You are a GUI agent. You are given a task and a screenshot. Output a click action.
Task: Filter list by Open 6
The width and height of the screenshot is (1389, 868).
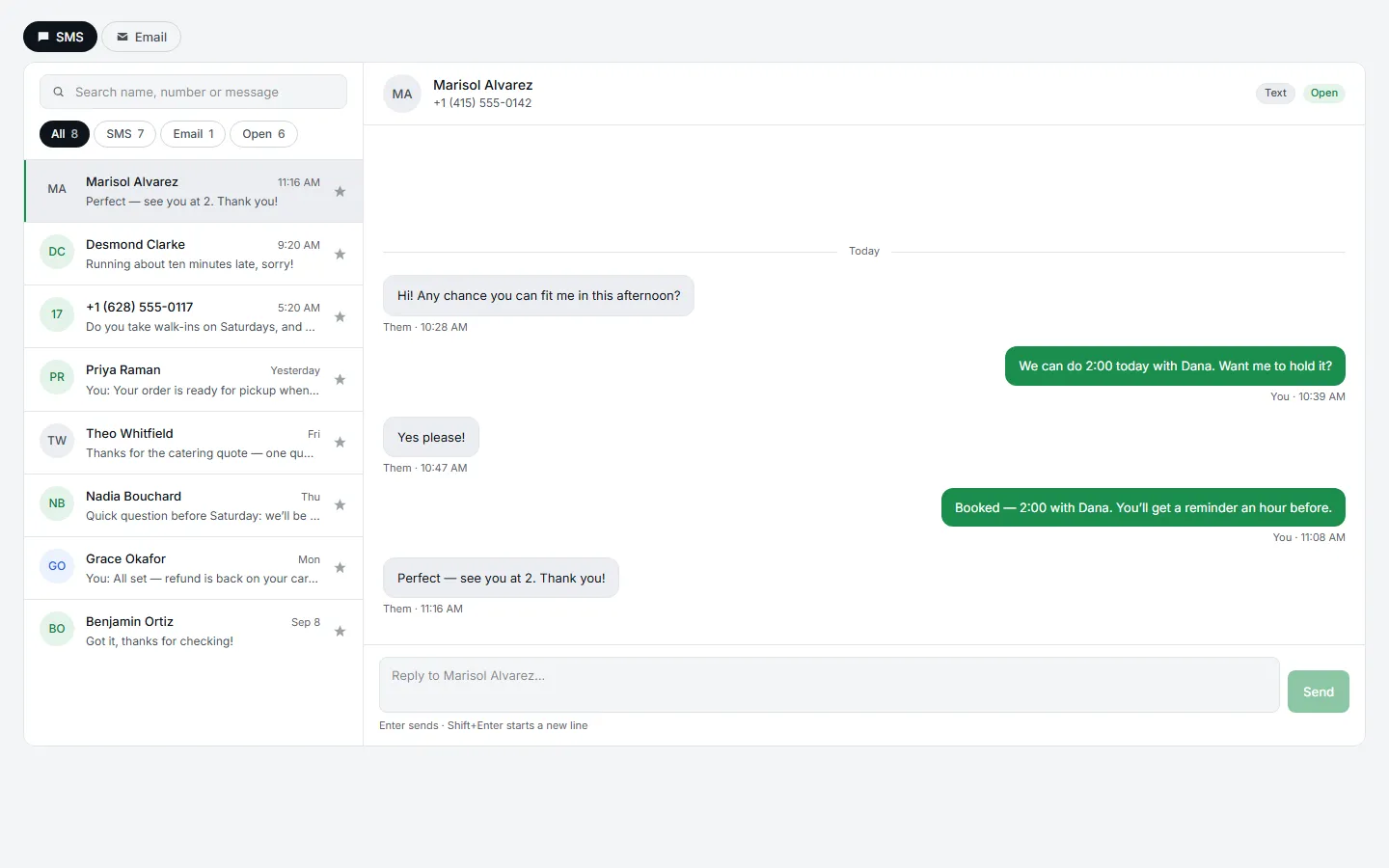point(263,134)
